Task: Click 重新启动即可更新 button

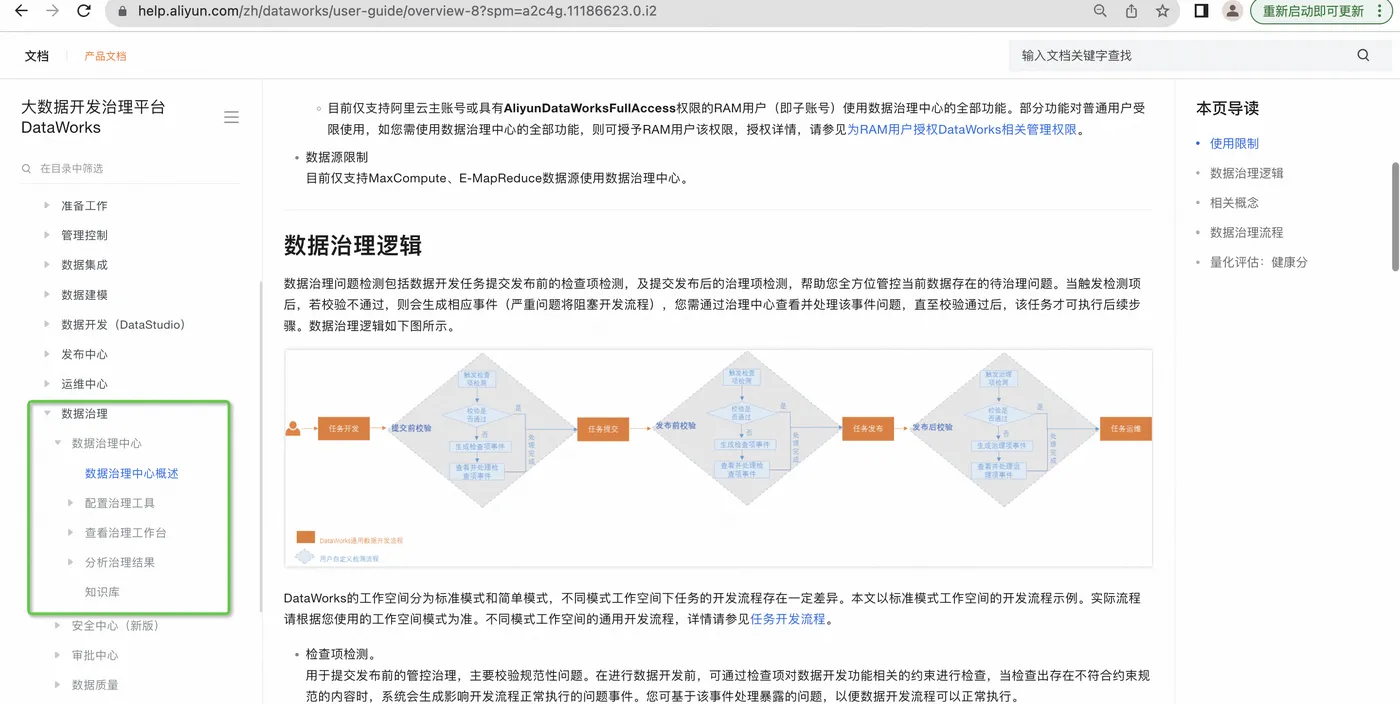Action: (x=1320, y=11)
